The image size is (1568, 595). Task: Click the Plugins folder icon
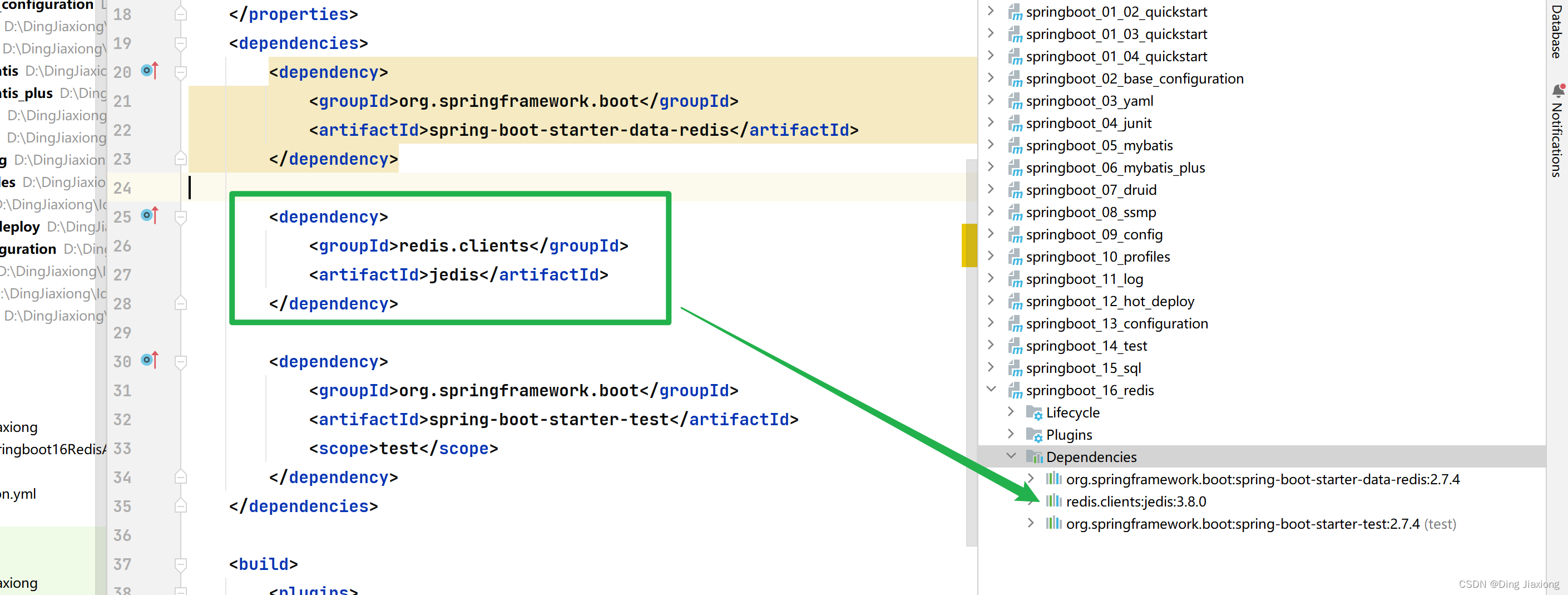coord(1034,435)
